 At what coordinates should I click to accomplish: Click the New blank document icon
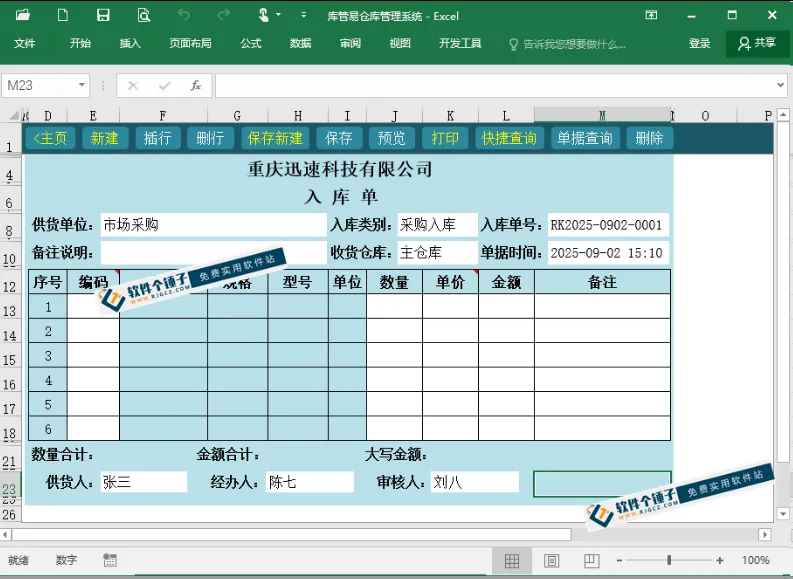click(x=63, y=15)
